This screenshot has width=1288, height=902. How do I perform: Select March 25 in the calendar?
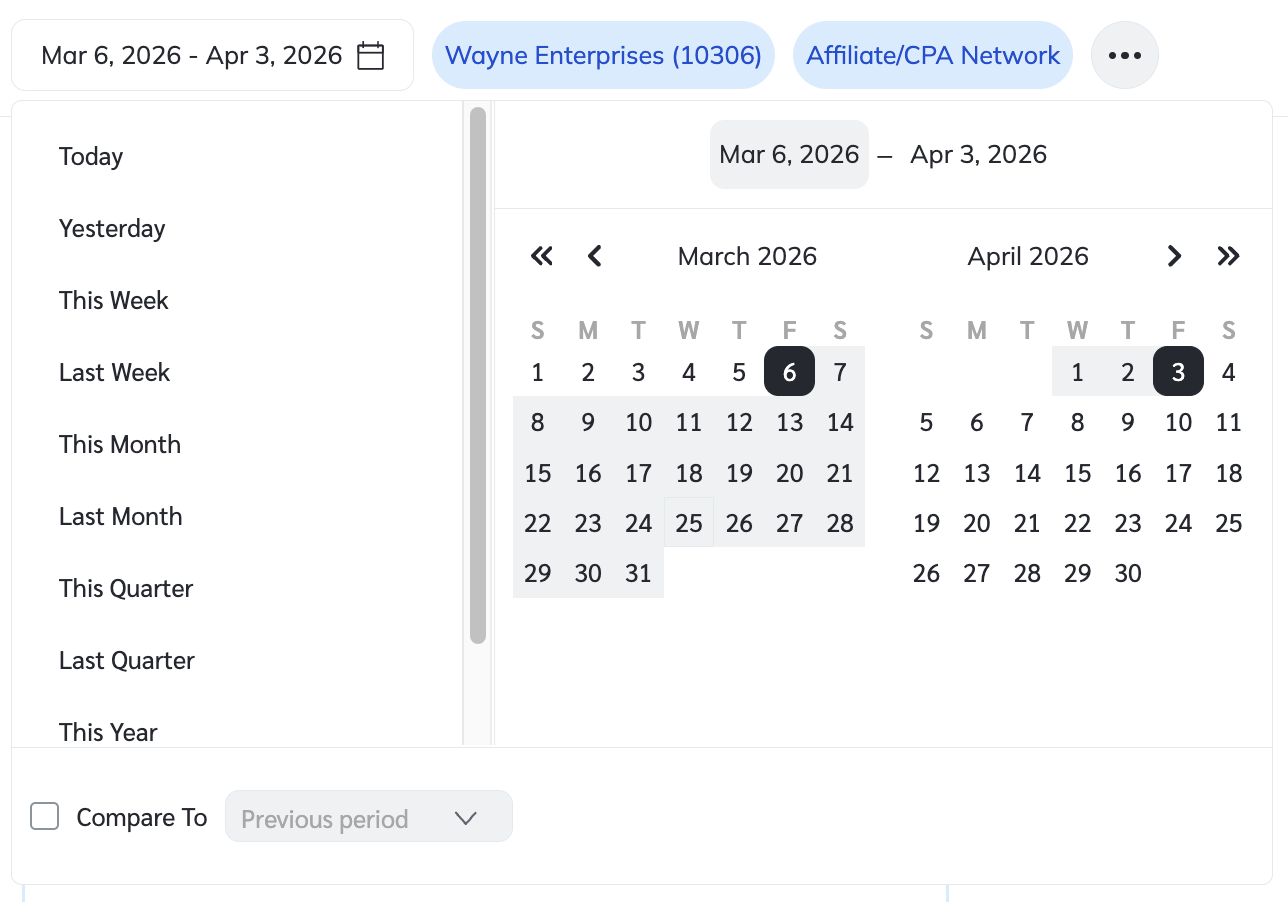(x=689, y=523)
